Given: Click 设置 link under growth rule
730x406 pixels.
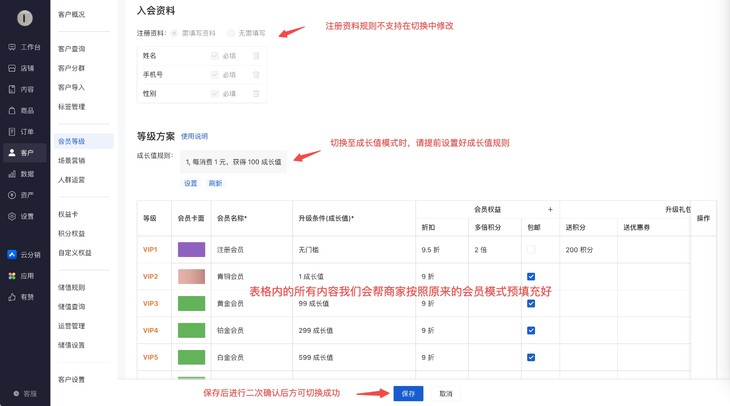Looking at the screenshot, I should tap(190, 183).
